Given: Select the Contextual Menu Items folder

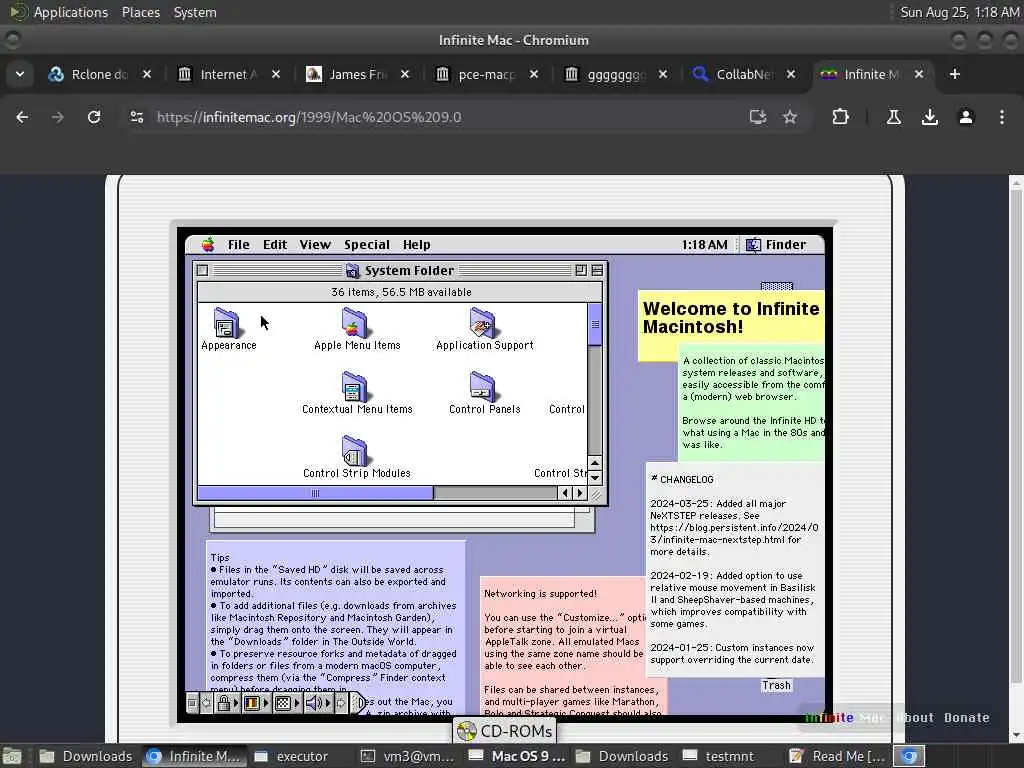Looking at the screenshot, I should [355, 387].
